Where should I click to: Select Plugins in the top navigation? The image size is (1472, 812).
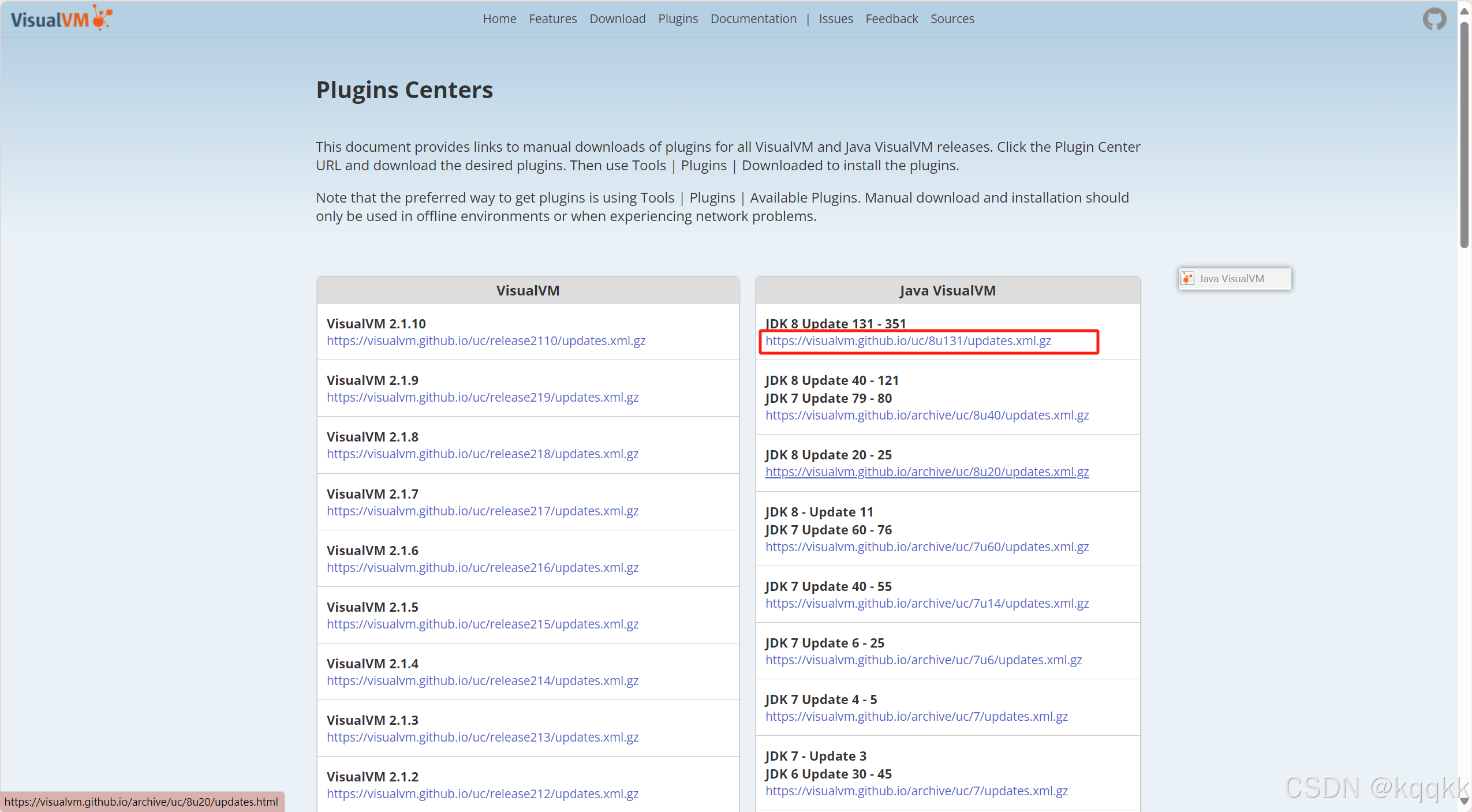[678, 19]
